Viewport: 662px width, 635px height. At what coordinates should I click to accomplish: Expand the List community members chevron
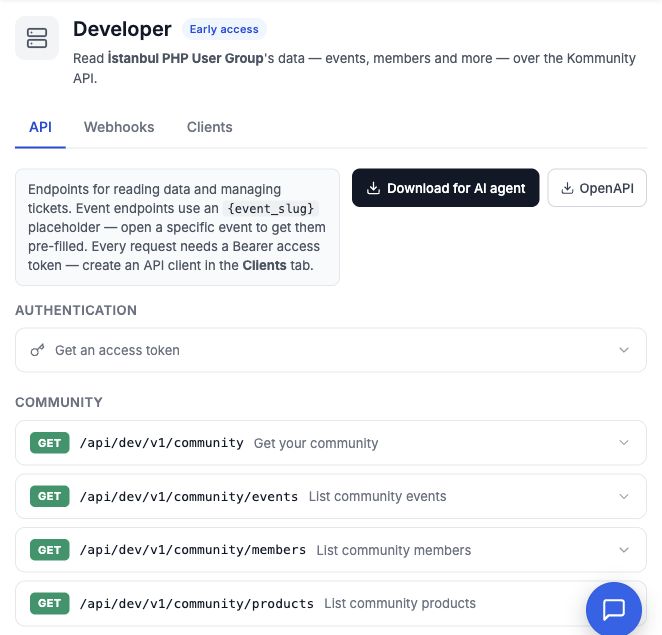pos(624,550)
